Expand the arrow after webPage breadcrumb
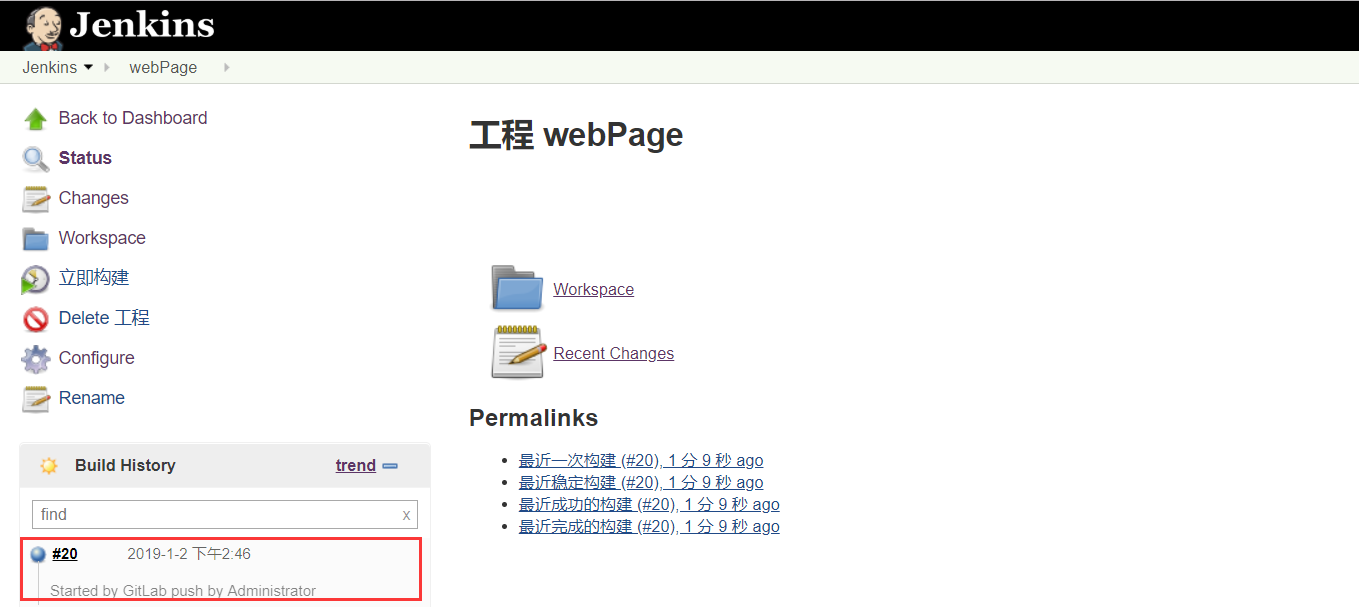 (227, 68)
